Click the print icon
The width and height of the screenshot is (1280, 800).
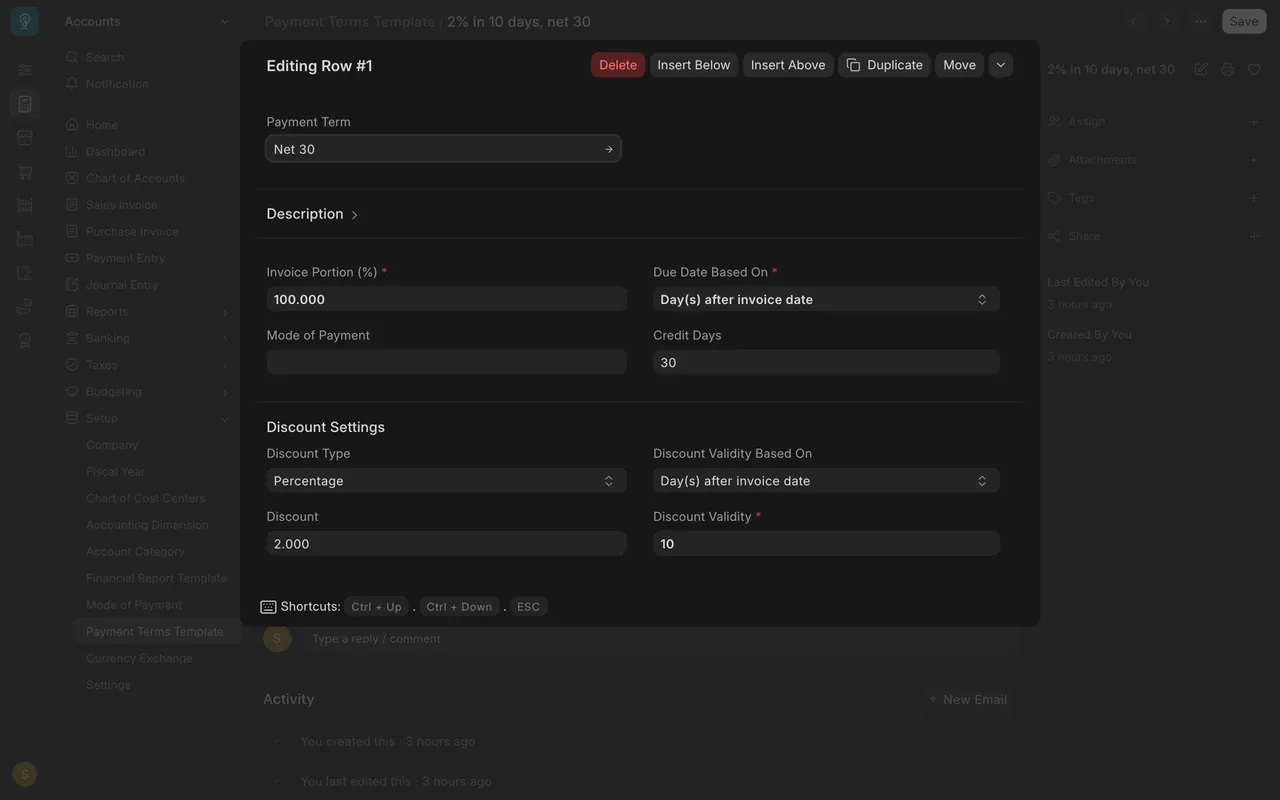click(x=1228, y=69)
